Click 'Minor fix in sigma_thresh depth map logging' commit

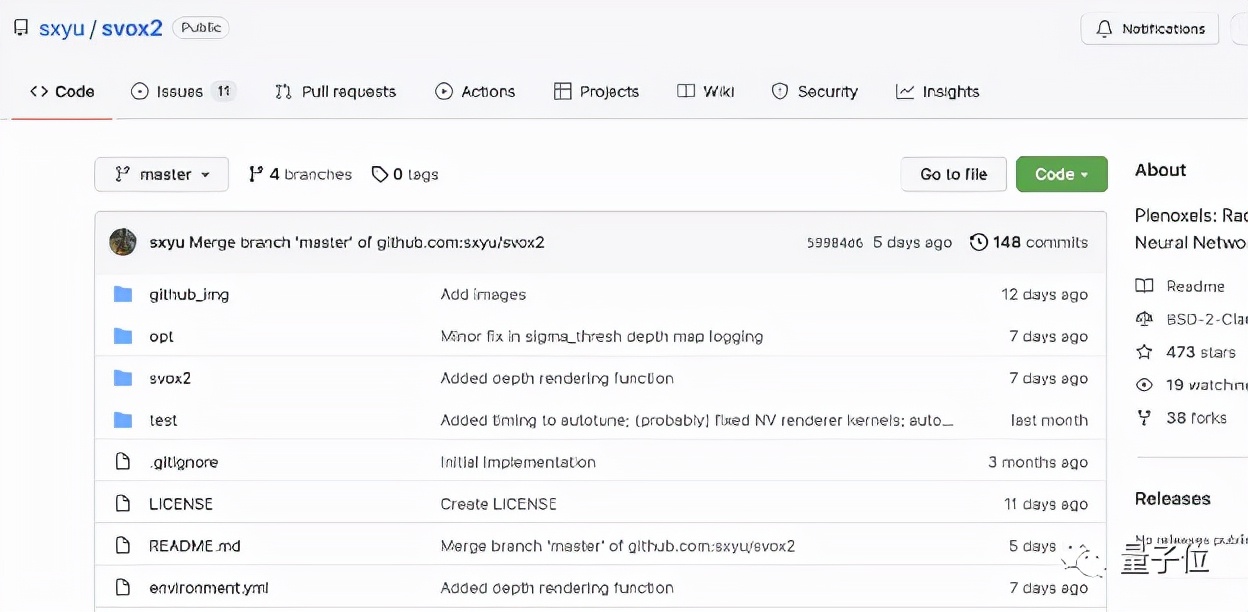click(x=602, y=336)
